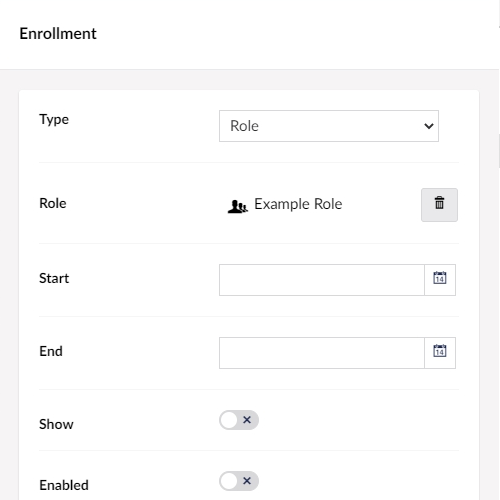Viewport: 500px width, 500px height.
Task: Click the group icon beside Example Role
Action: pyautogui.click(x=237, y=206)
